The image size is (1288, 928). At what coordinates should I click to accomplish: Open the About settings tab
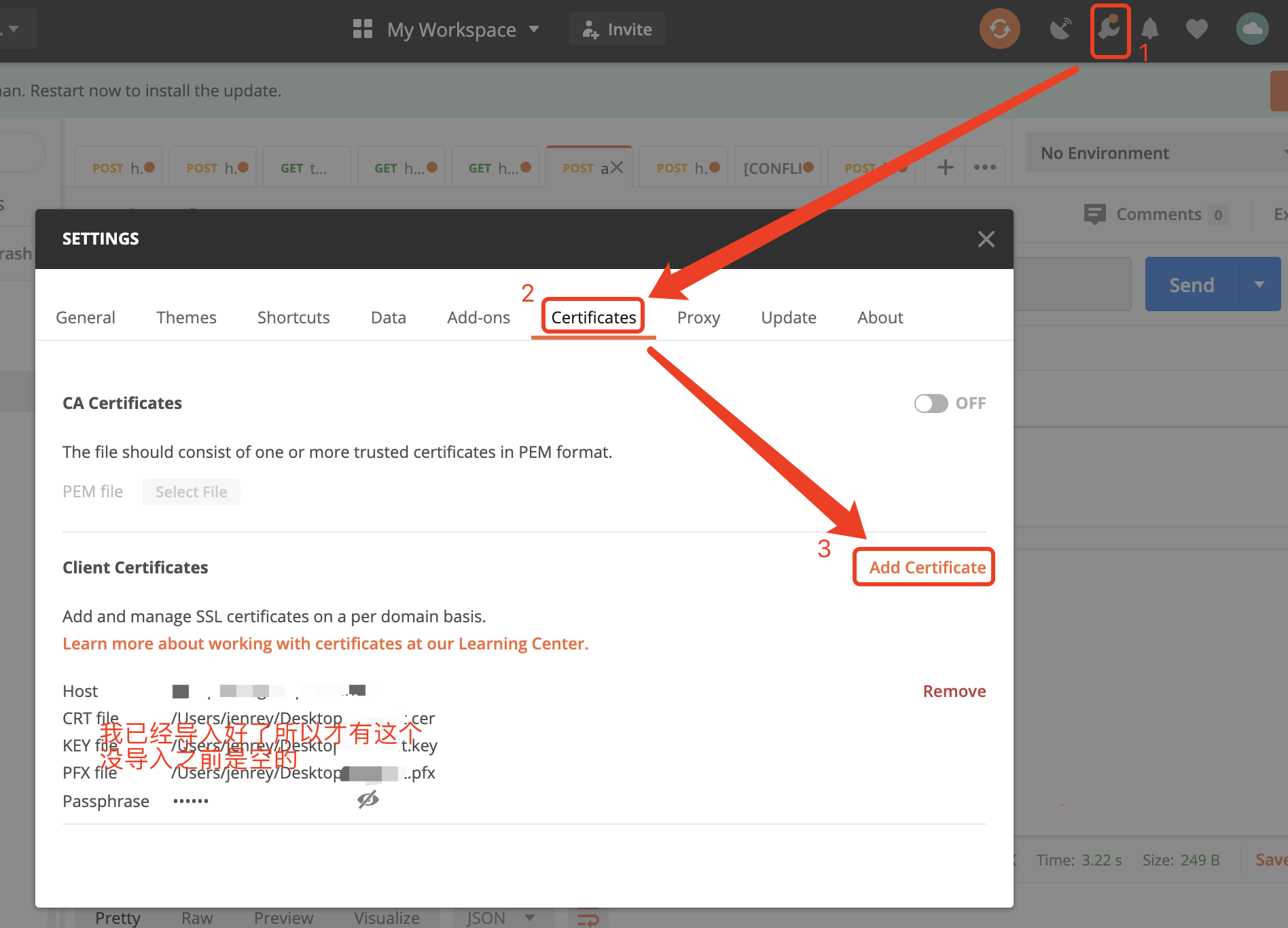(x=880, y=317)
